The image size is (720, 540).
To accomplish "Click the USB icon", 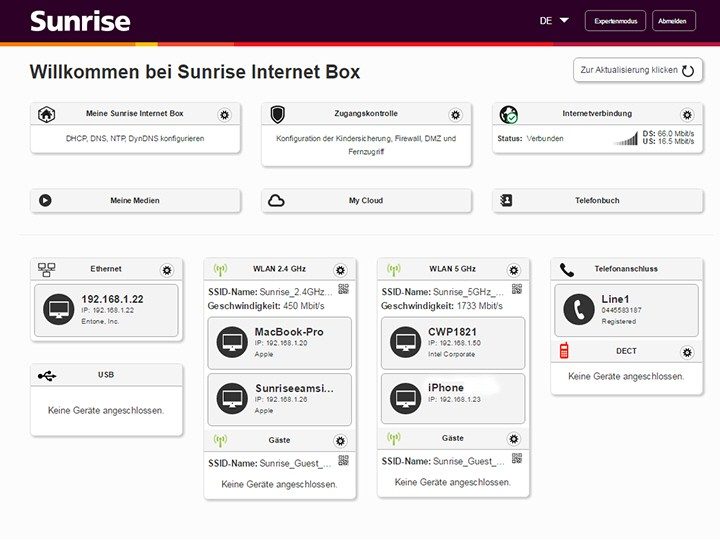I will (47, 376).
